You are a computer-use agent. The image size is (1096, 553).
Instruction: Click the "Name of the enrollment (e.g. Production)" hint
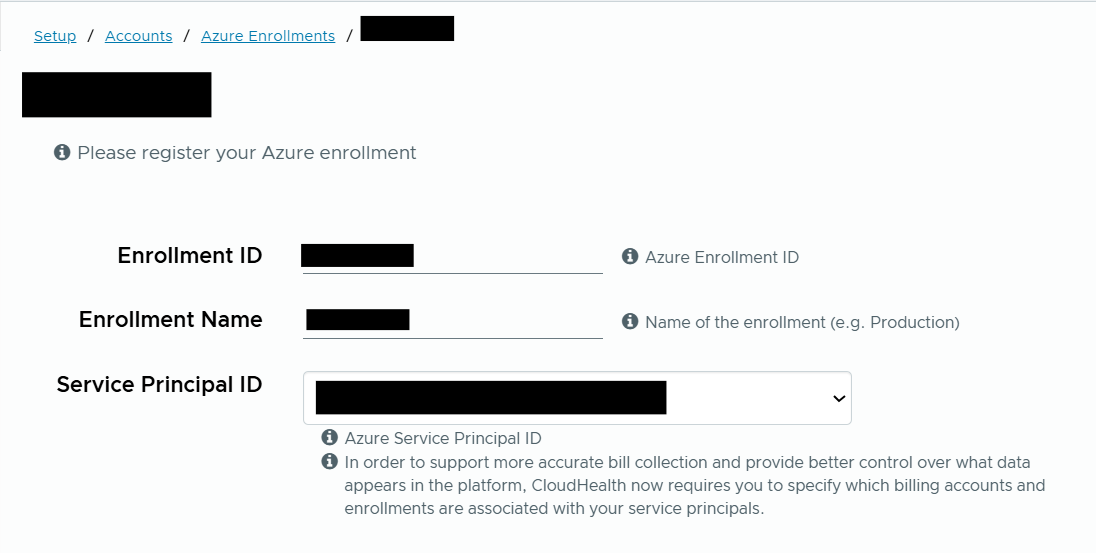click(x=802, y=323)
